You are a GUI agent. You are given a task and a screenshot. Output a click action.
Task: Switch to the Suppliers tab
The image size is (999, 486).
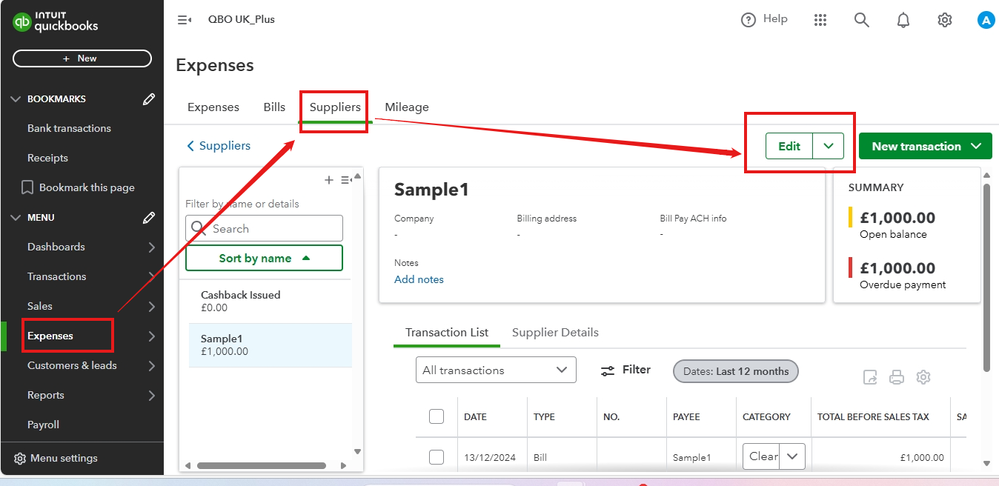(x=335, y=107)
